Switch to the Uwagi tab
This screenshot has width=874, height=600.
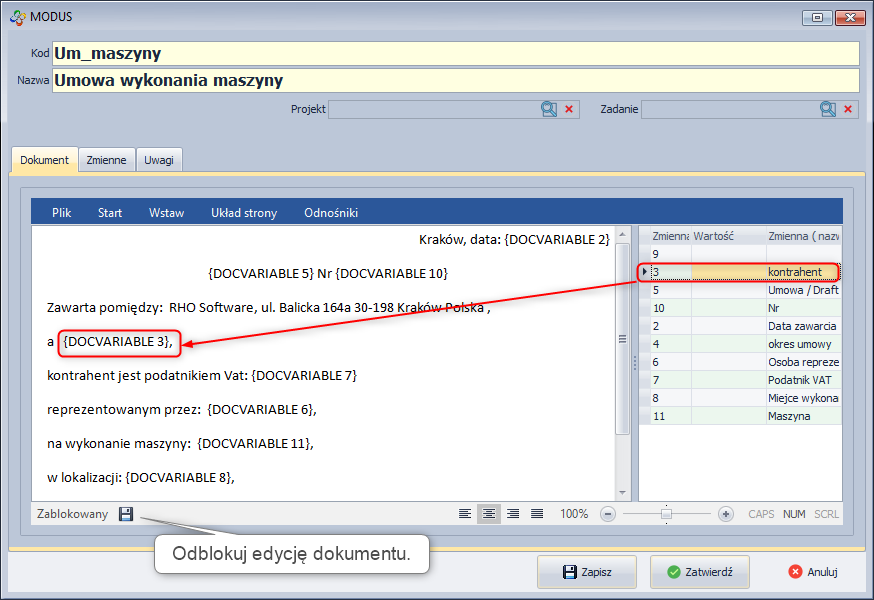(159, 160)
